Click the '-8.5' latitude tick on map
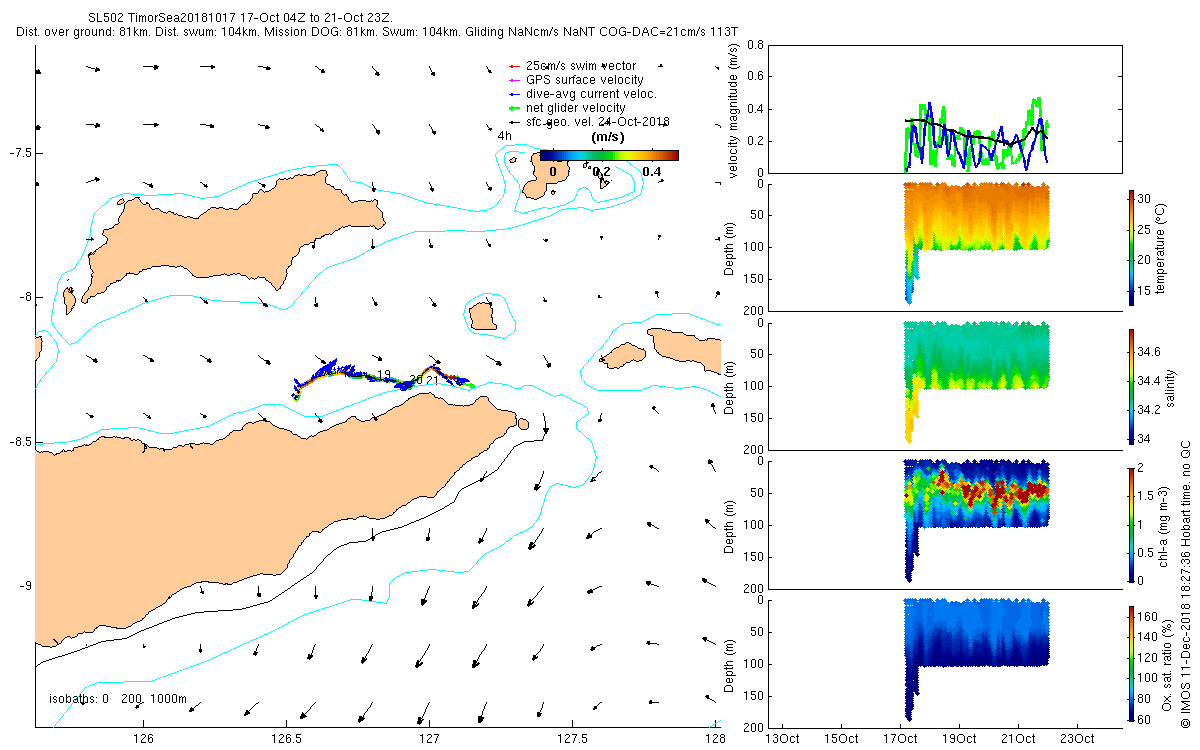The height and width of the screenshot is (750, 1200). click(22, 442)
